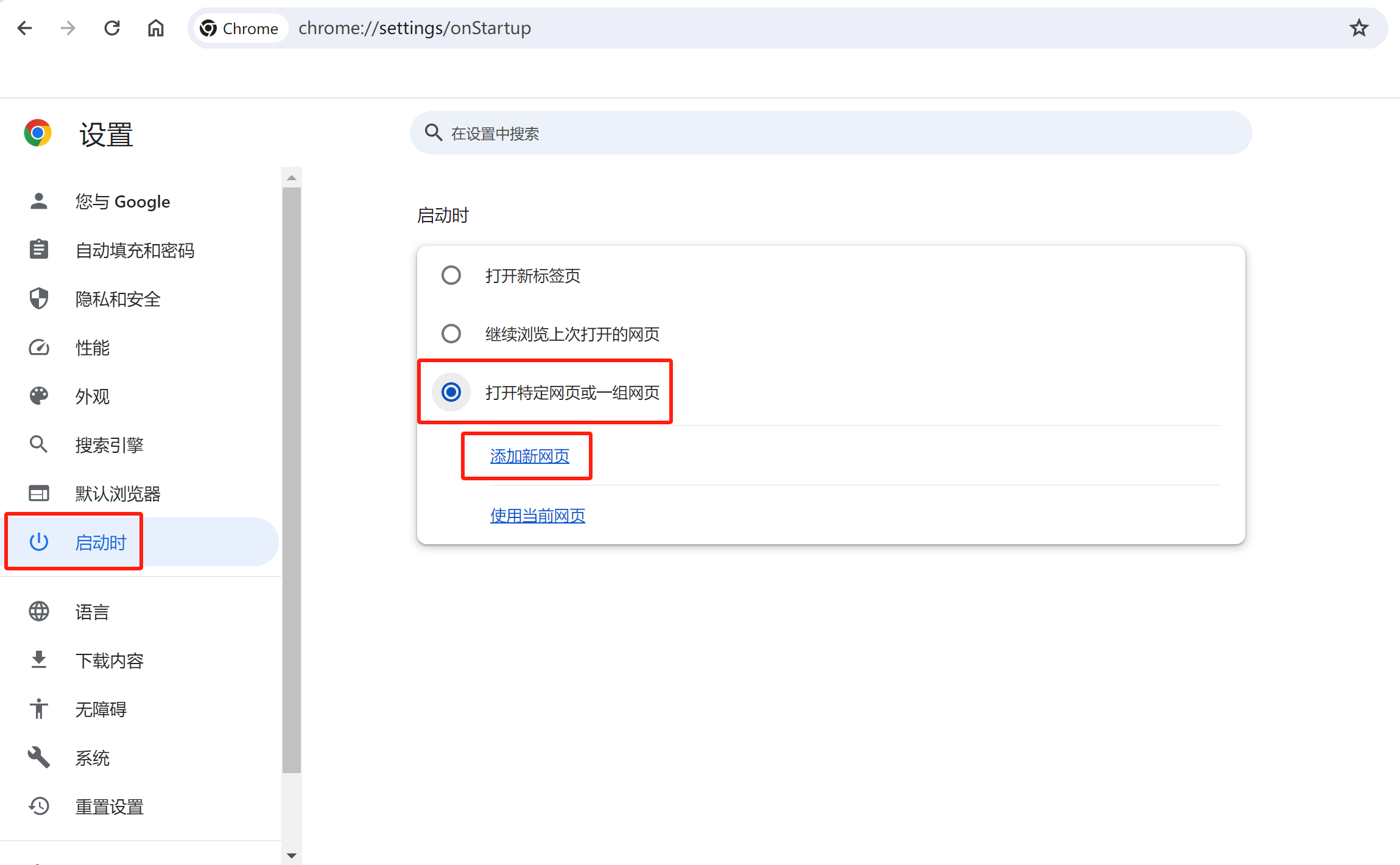
Task: Bookmark this page with star icon
Action: 1359,28
